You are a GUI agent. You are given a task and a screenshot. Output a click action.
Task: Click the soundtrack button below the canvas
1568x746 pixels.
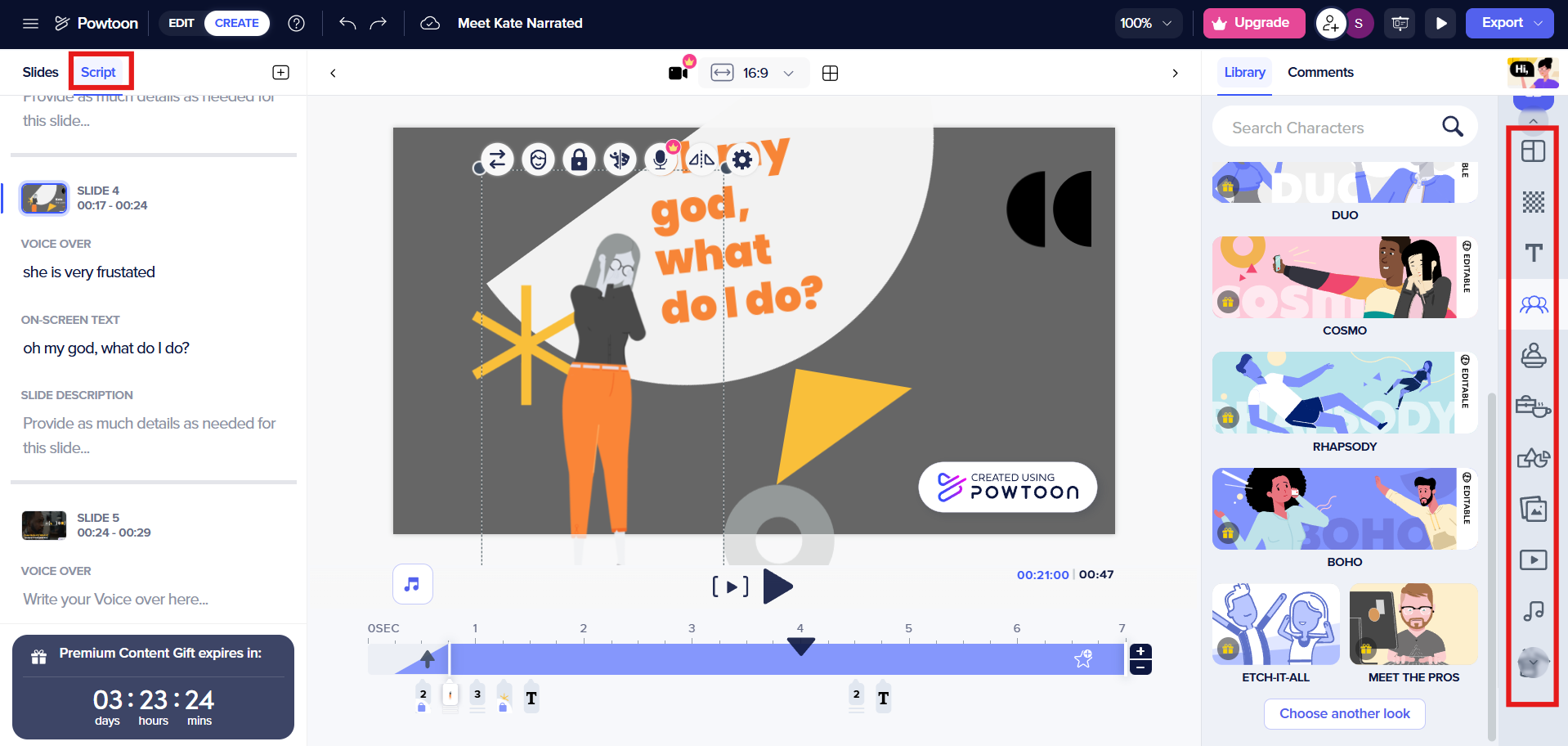tap(413, 584)
